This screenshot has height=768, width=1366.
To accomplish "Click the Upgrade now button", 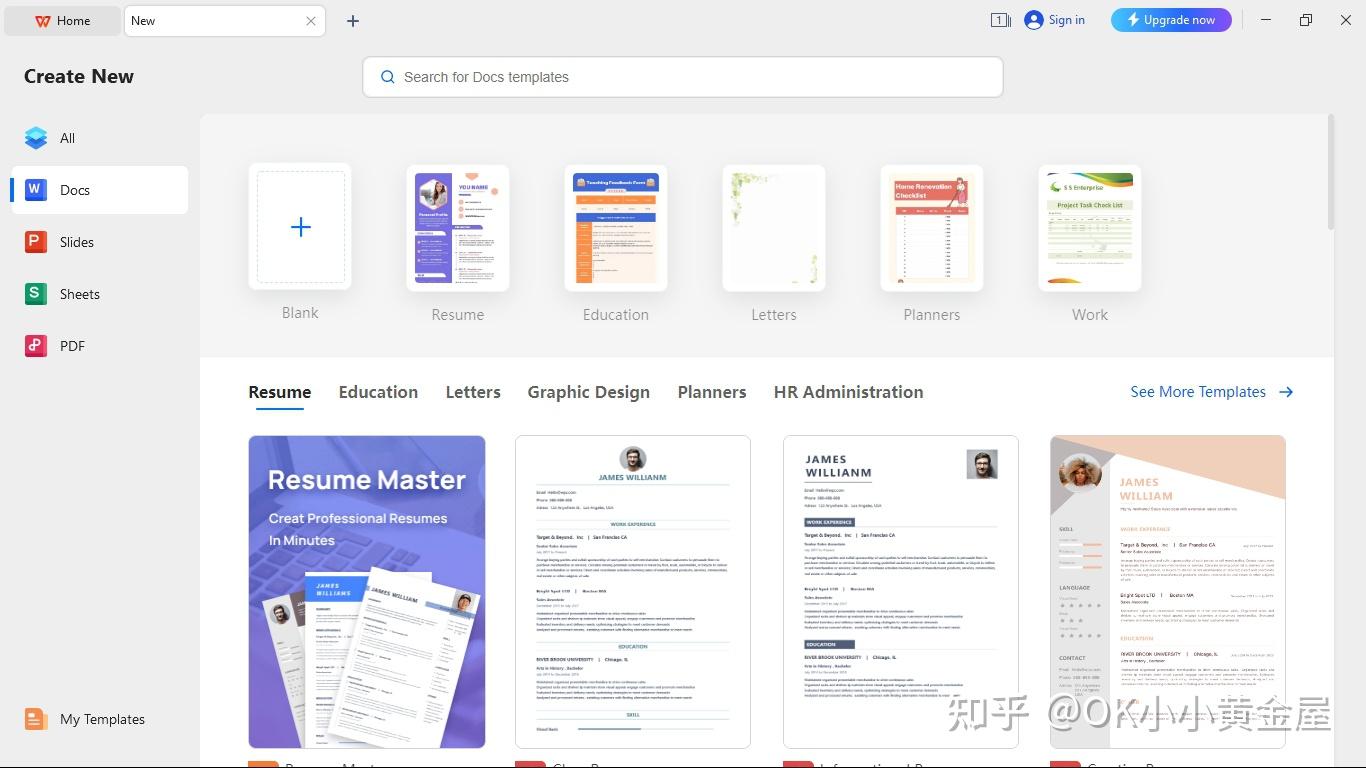I will click(1170, 20).
